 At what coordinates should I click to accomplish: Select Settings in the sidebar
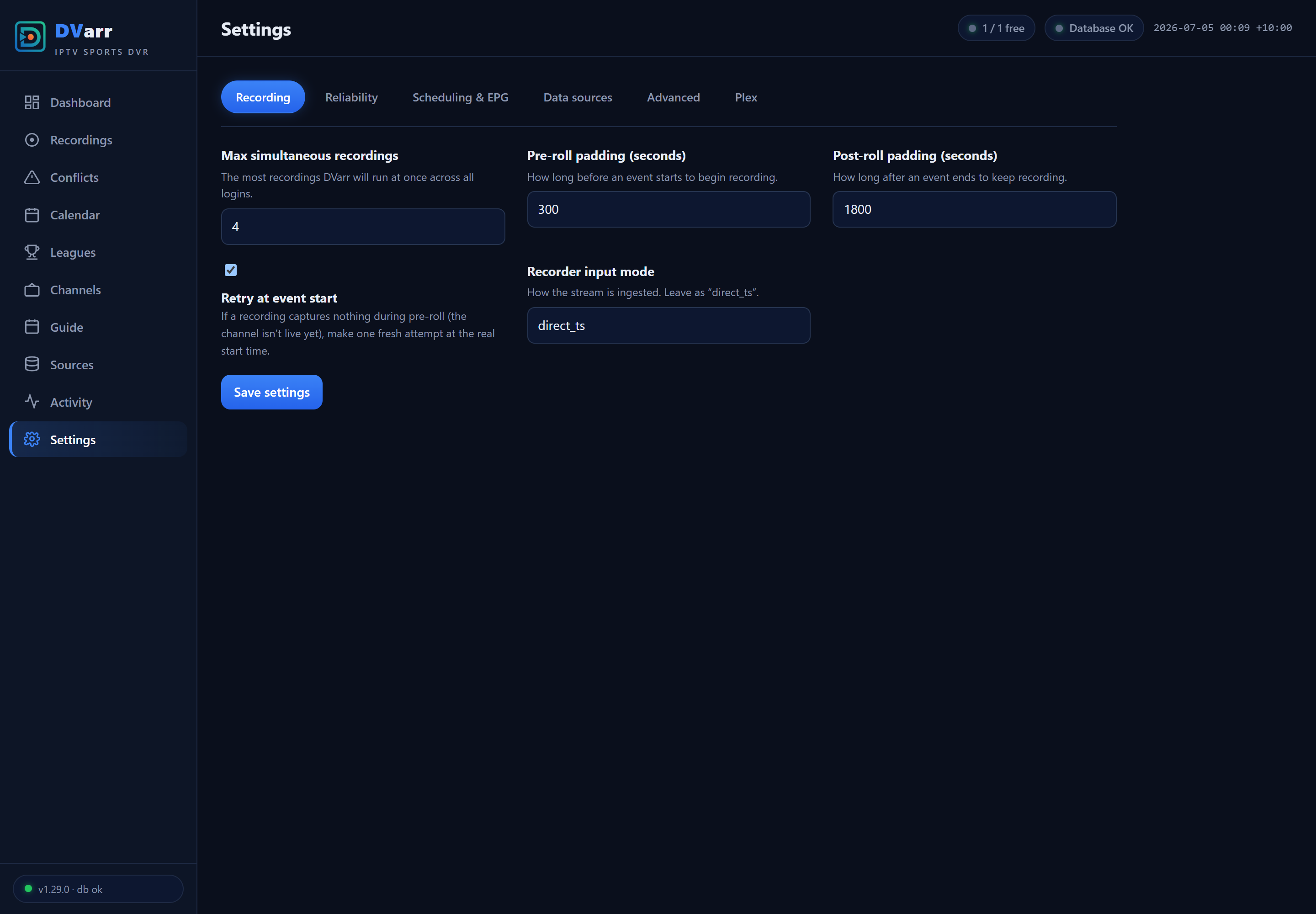(98, 440)
